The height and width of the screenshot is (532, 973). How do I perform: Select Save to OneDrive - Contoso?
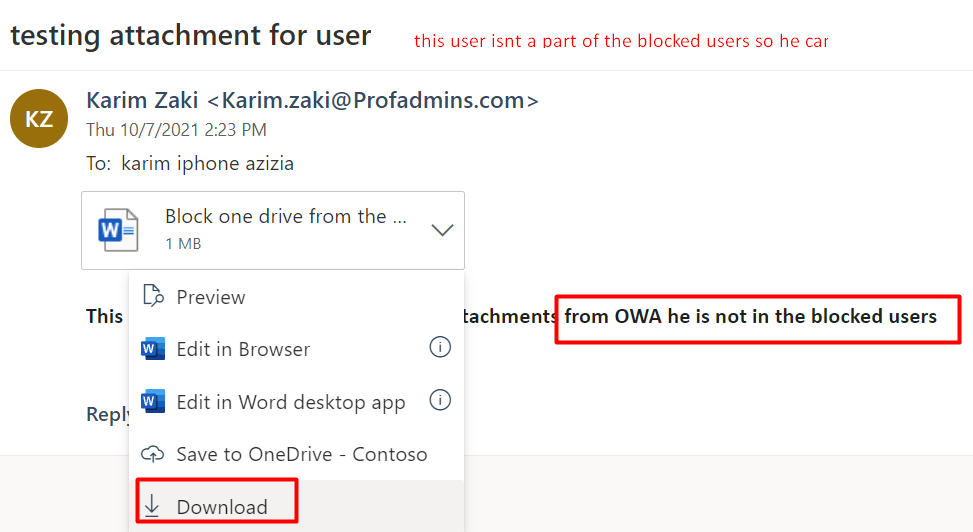[x=296, y=454]
